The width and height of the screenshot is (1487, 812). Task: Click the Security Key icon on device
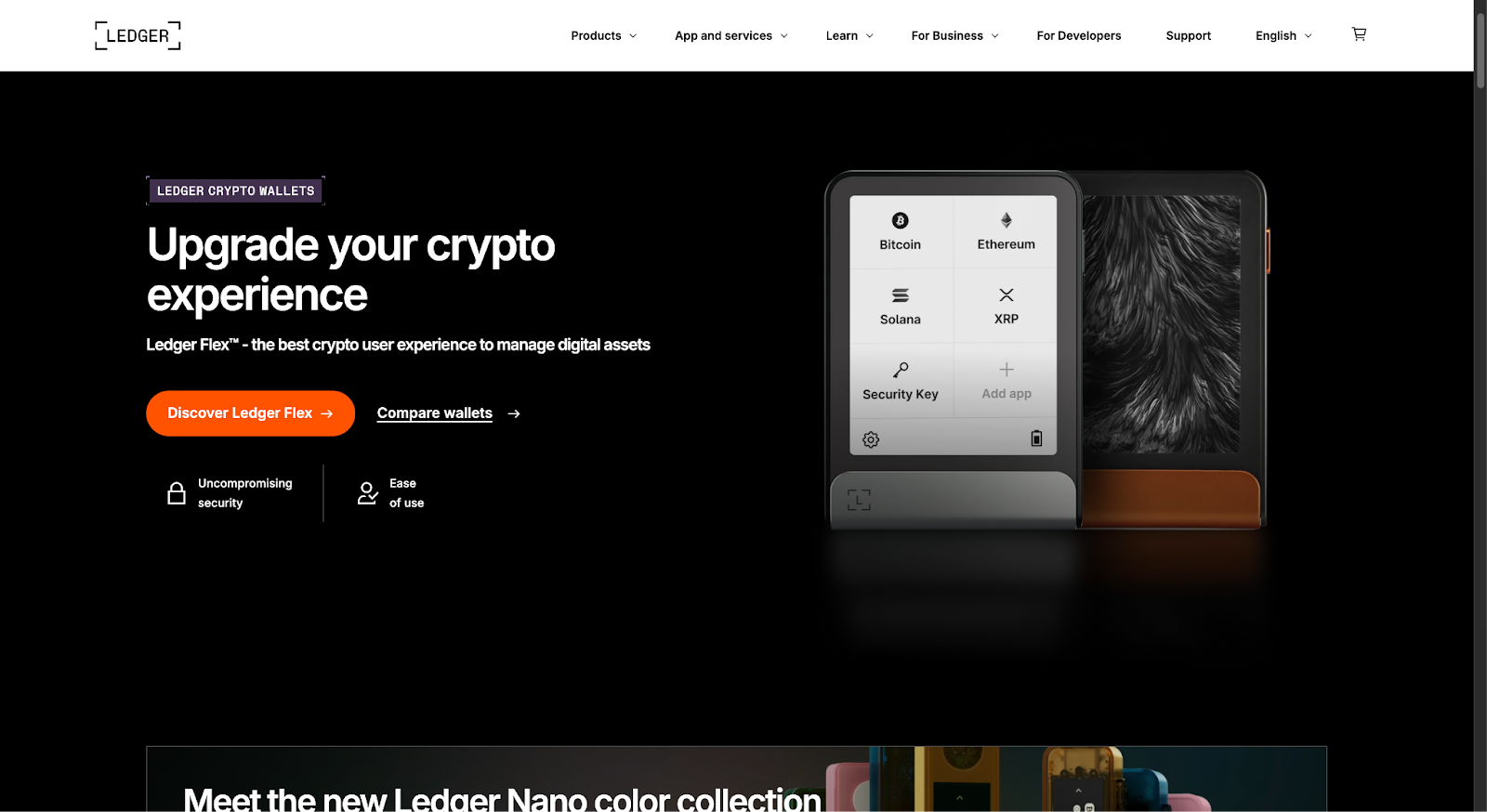point(900,370)
